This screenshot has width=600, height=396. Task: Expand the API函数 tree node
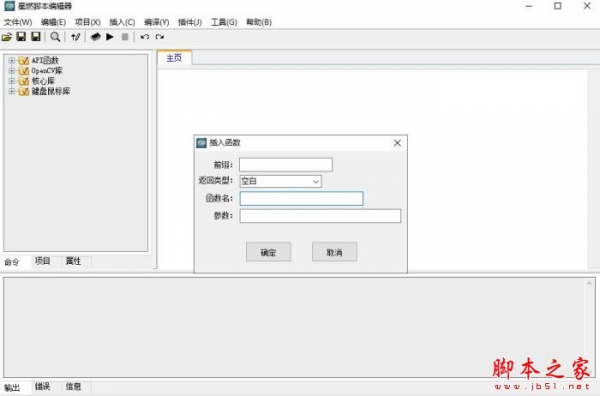point(11,60)
